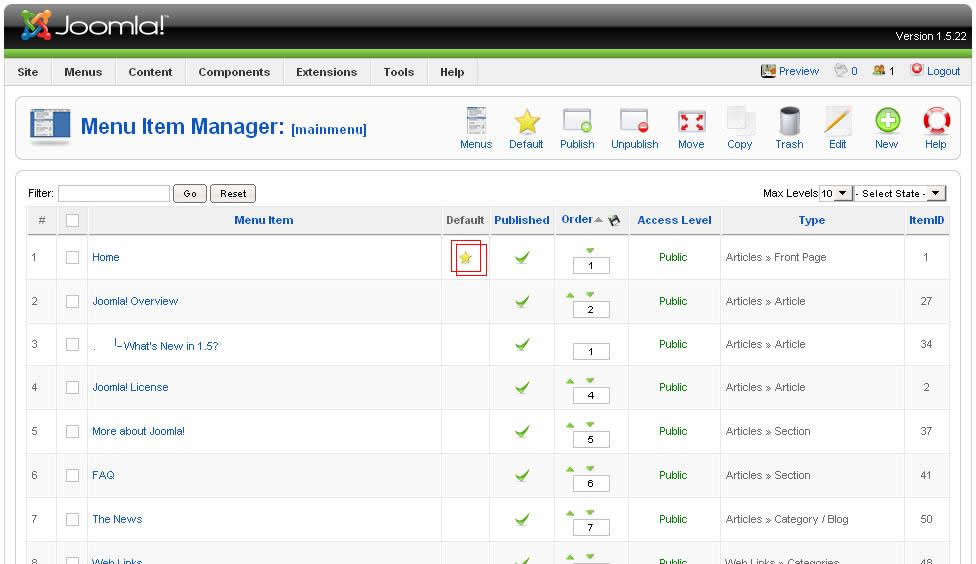Check the box for More about Joomla!

pyautogui.click(x=72, y=431)
